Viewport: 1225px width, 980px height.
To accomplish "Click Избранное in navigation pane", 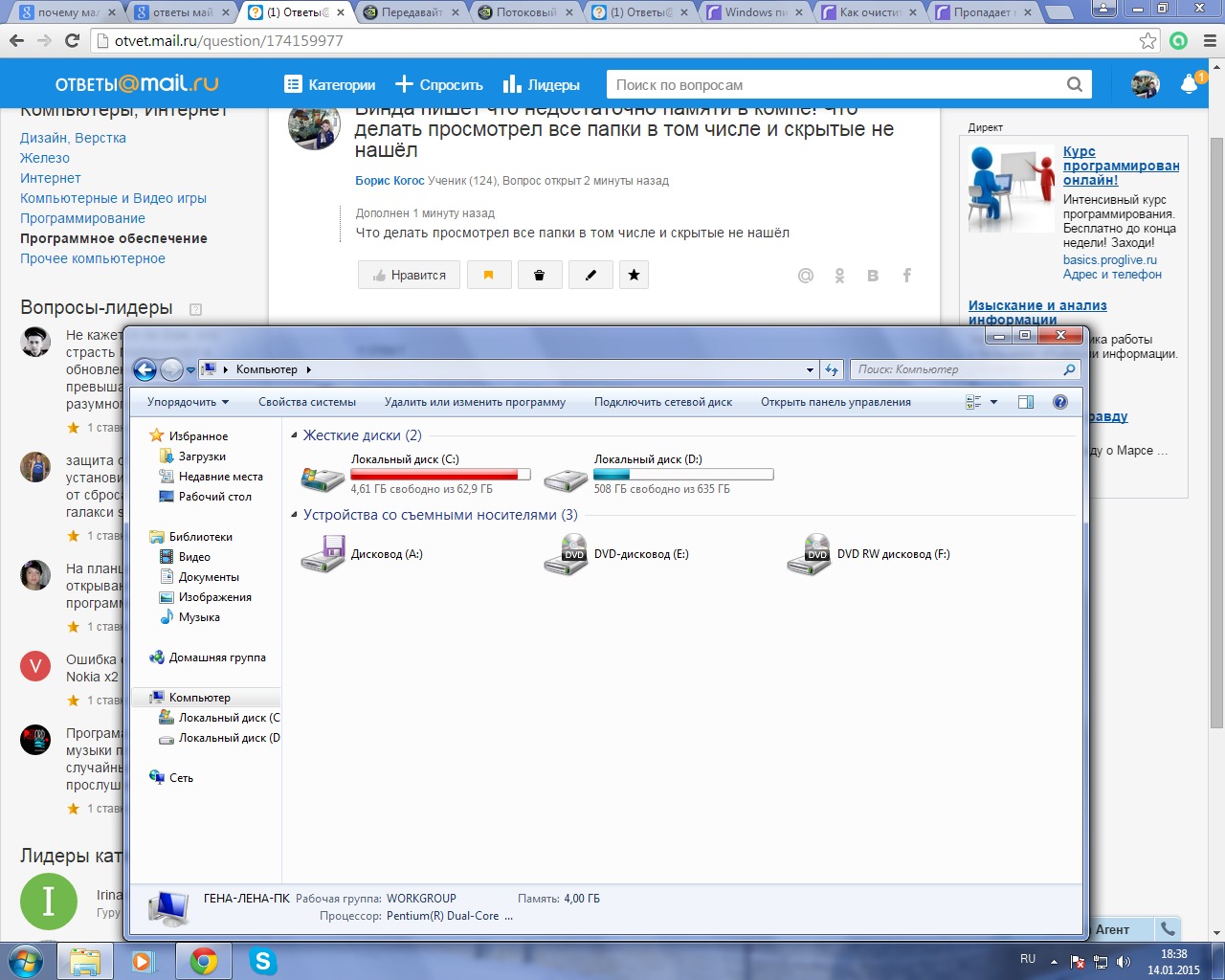I will coord(198,436).
